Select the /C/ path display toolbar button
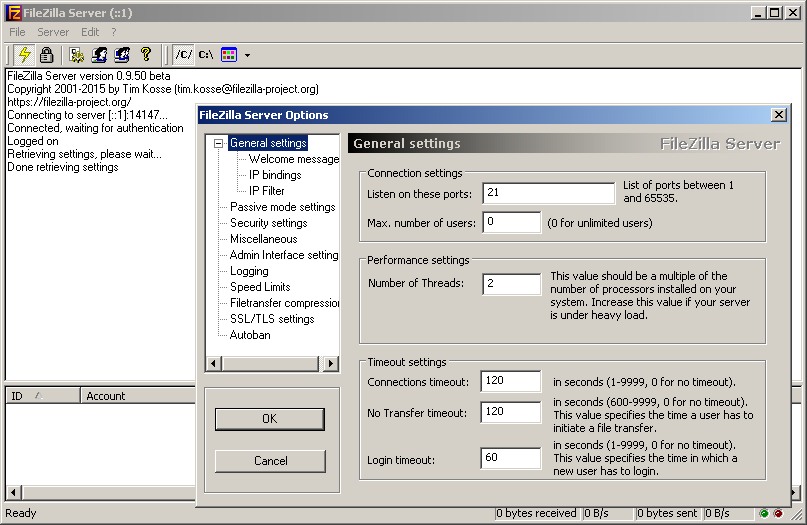This screenshot has height=525, width=807. point(184,55)
